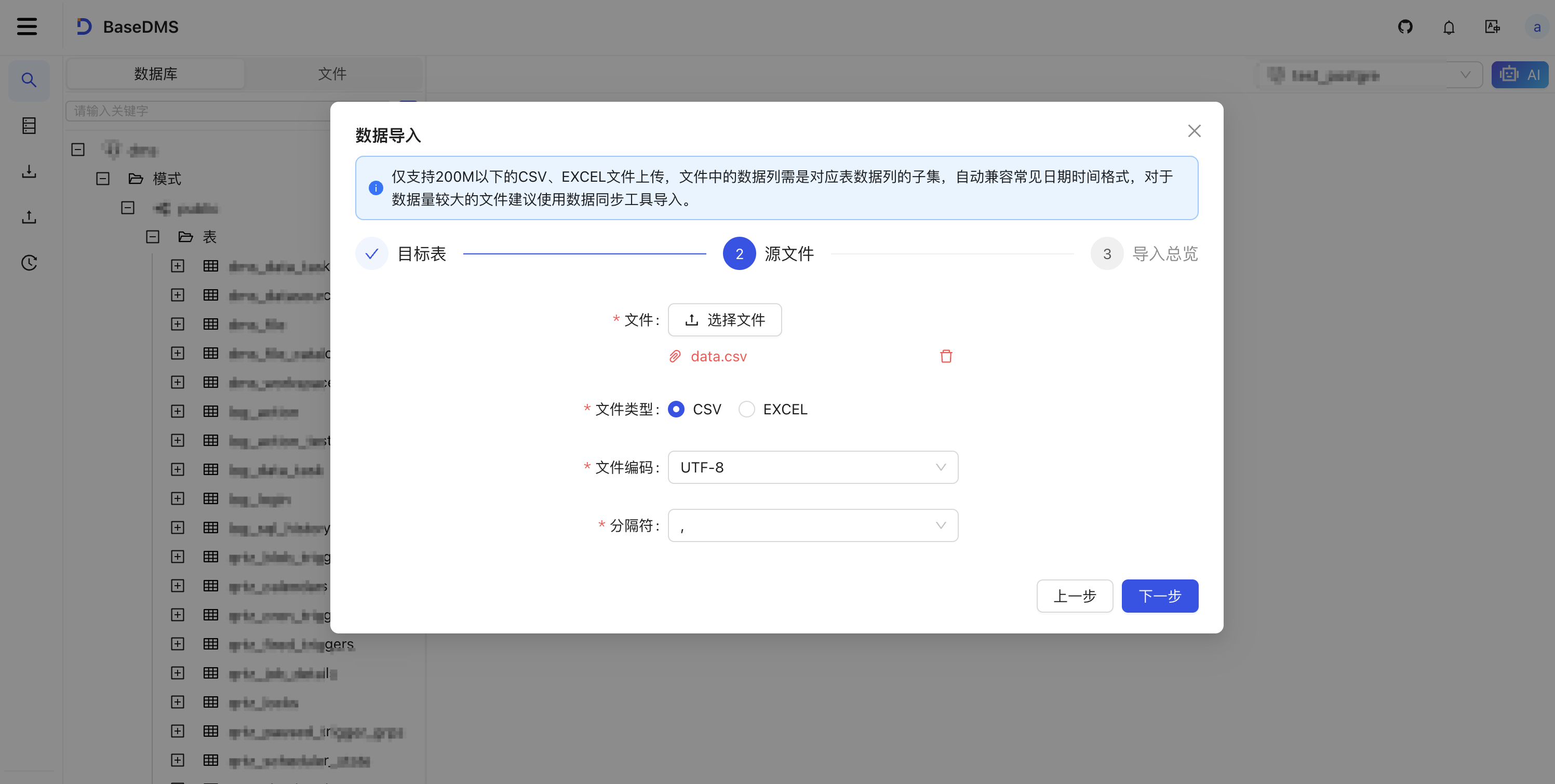Click the 上一步 previous button
This screenshot has width=1555, height=784.
click(x=1074, y=596)
